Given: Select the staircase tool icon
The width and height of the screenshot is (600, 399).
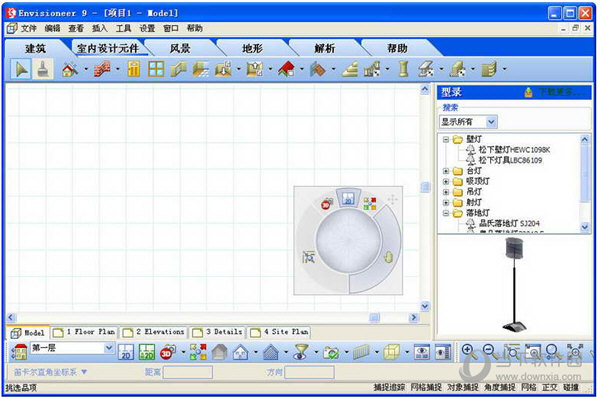Looking at the screenshot, I should tap(350, 69).
